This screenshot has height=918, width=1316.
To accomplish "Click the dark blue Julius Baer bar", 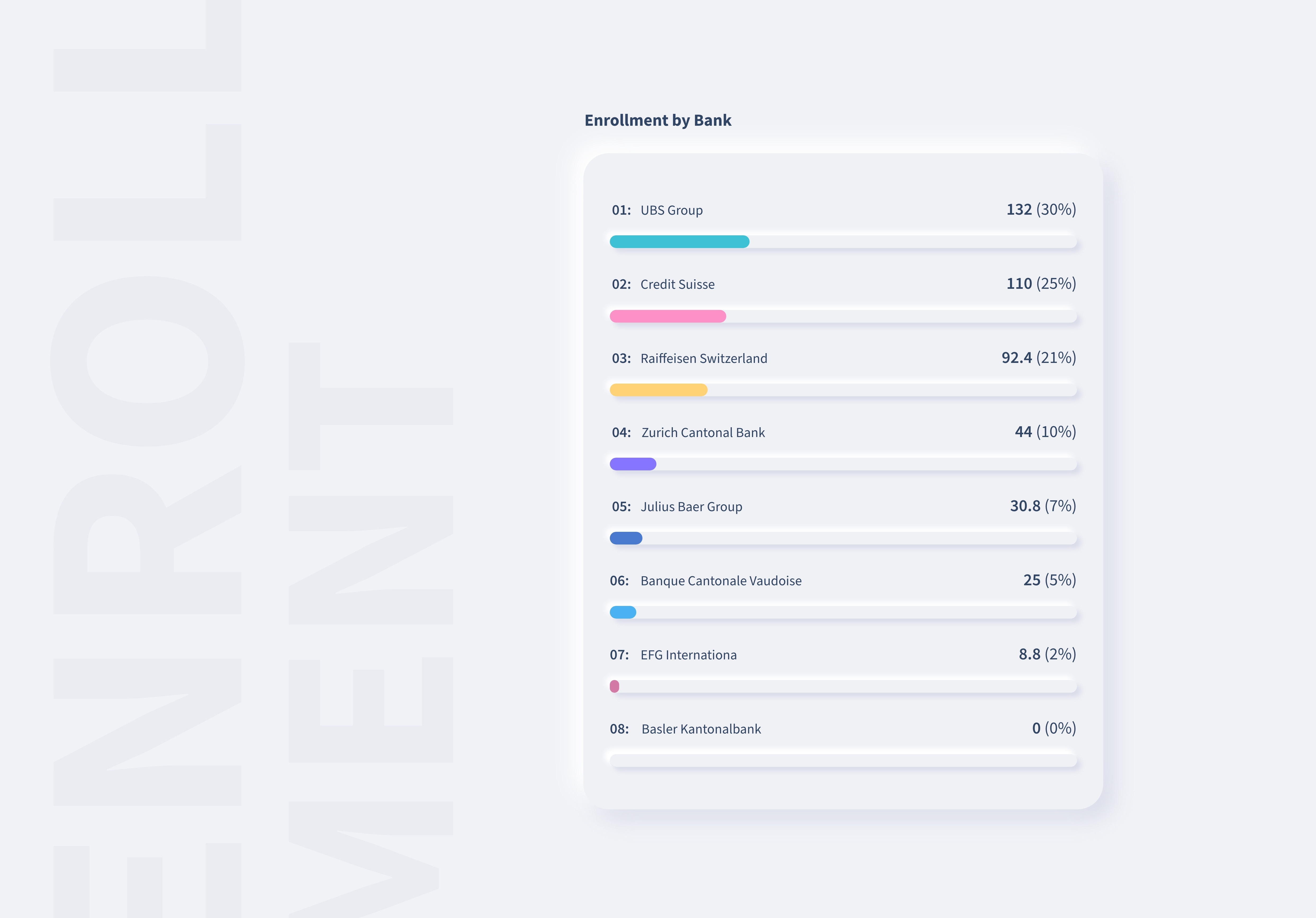I will pyautogui.click(x=626, y=538).
